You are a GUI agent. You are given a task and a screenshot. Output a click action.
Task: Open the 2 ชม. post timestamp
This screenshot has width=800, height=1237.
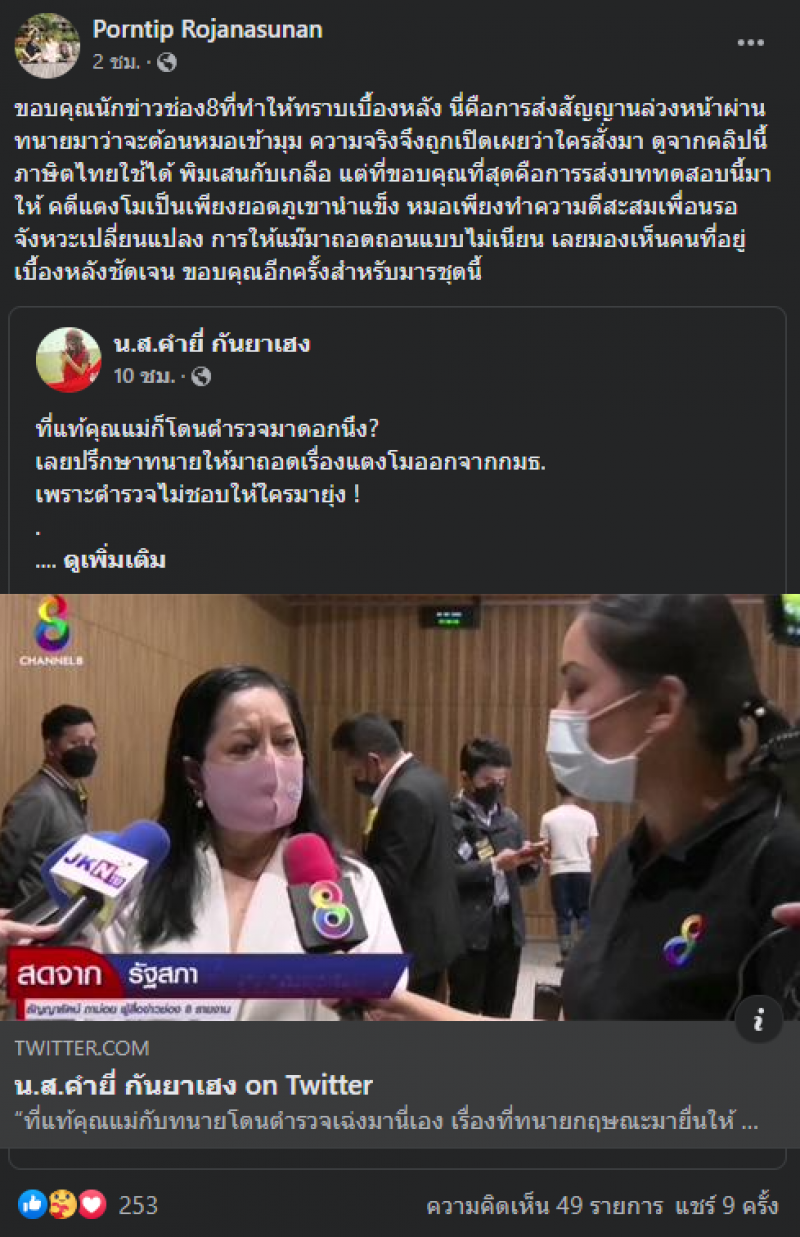tap(118, 63)
